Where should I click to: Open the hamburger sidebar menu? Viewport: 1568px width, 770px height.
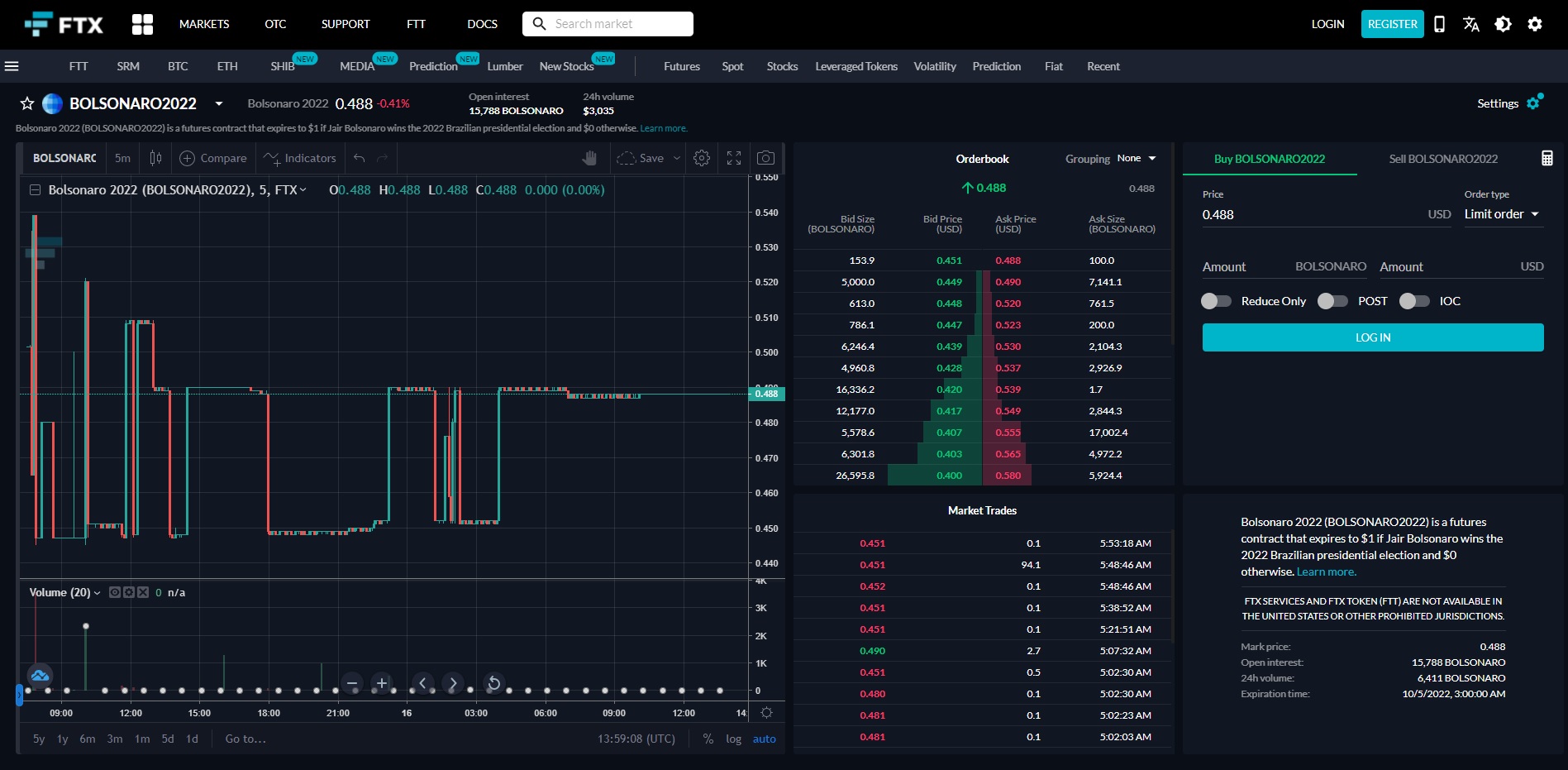click(12, 66)
